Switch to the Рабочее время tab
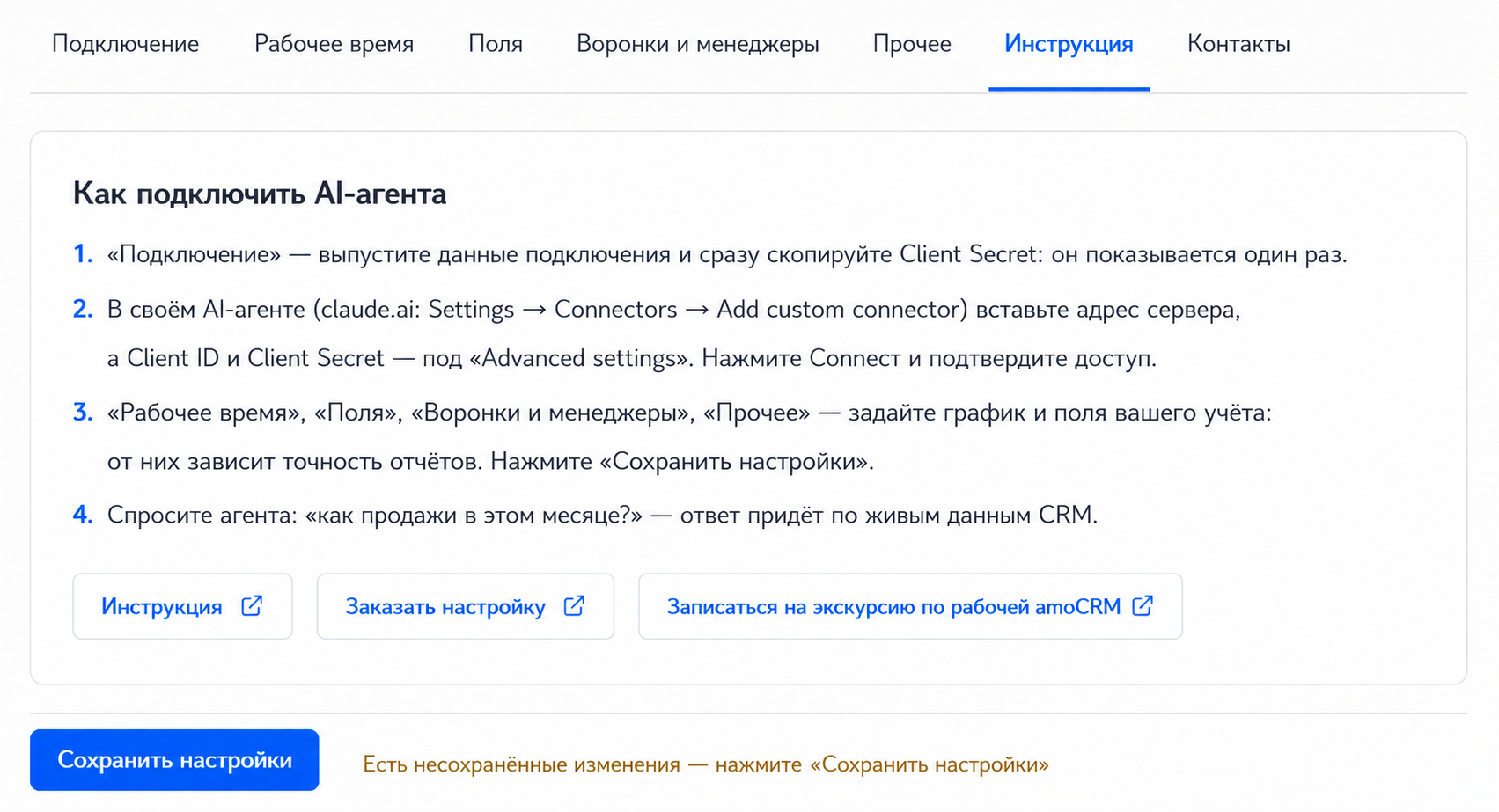This screenshot has height=812, width=1499. [x=334, y=44]
